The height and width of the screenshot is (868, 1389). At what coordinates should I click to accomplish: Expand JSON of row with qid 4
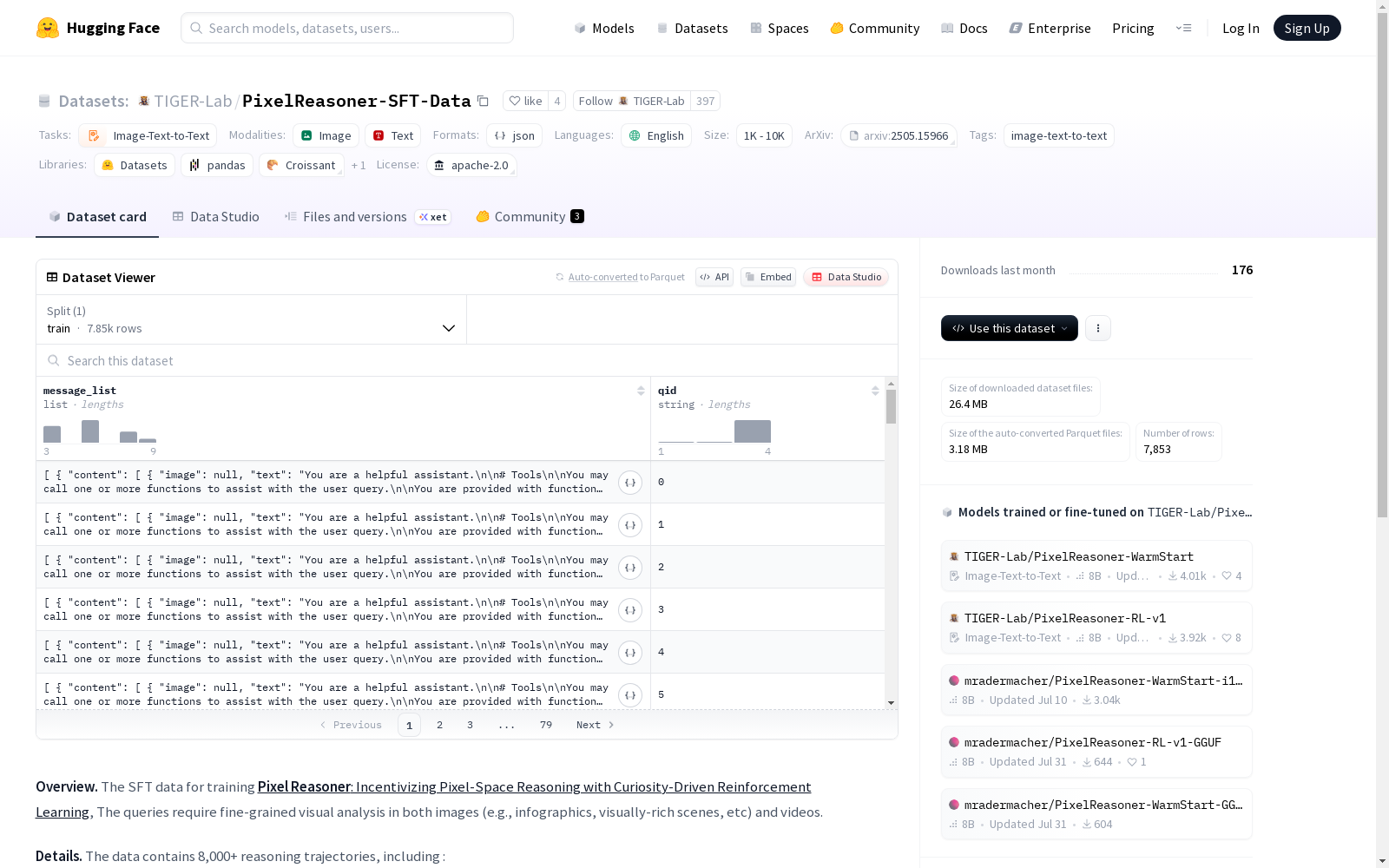pyautogui.click(x=630, y=653)
